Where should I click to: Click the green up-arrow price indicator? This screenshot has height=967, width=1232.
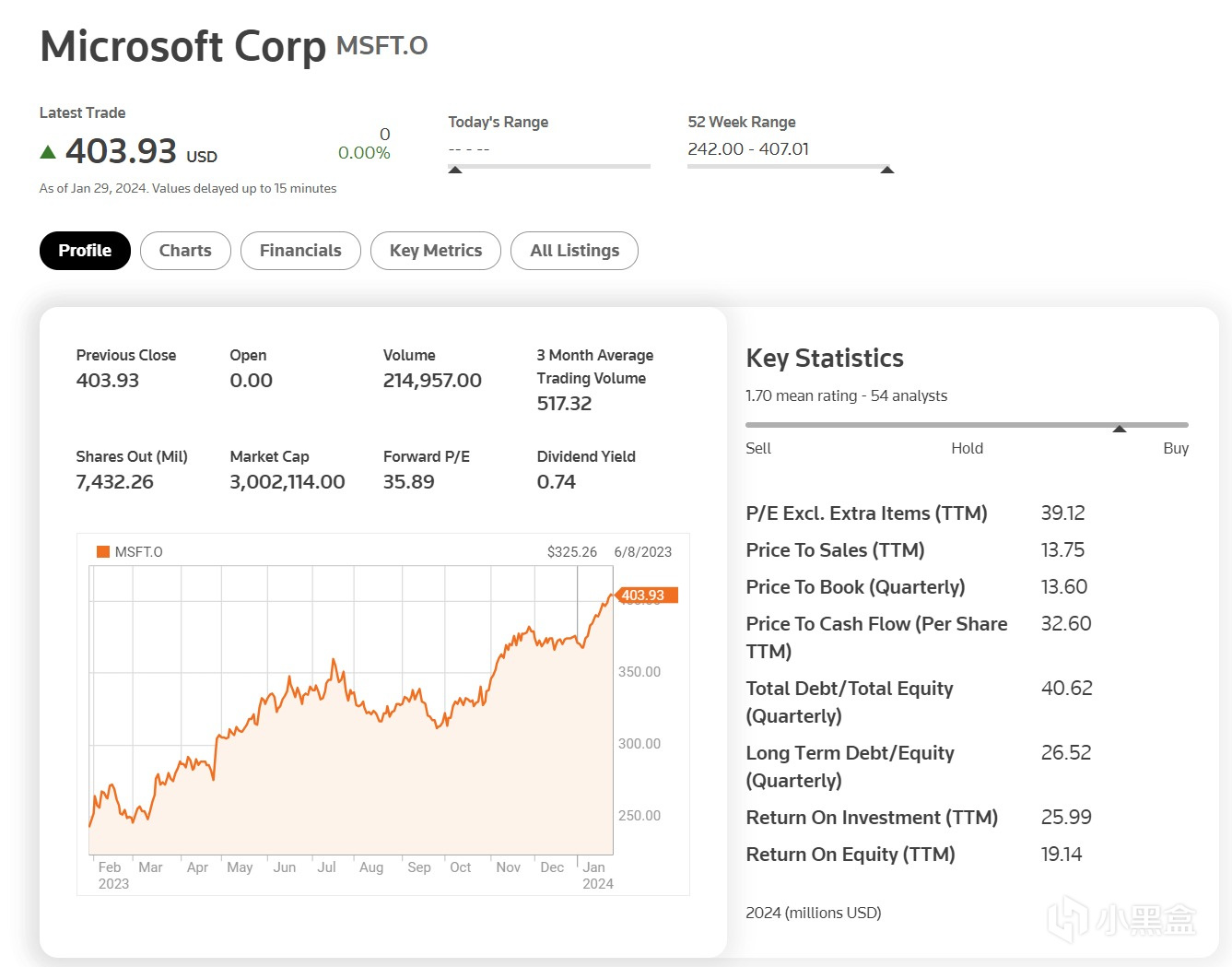[x=48, y=152]
